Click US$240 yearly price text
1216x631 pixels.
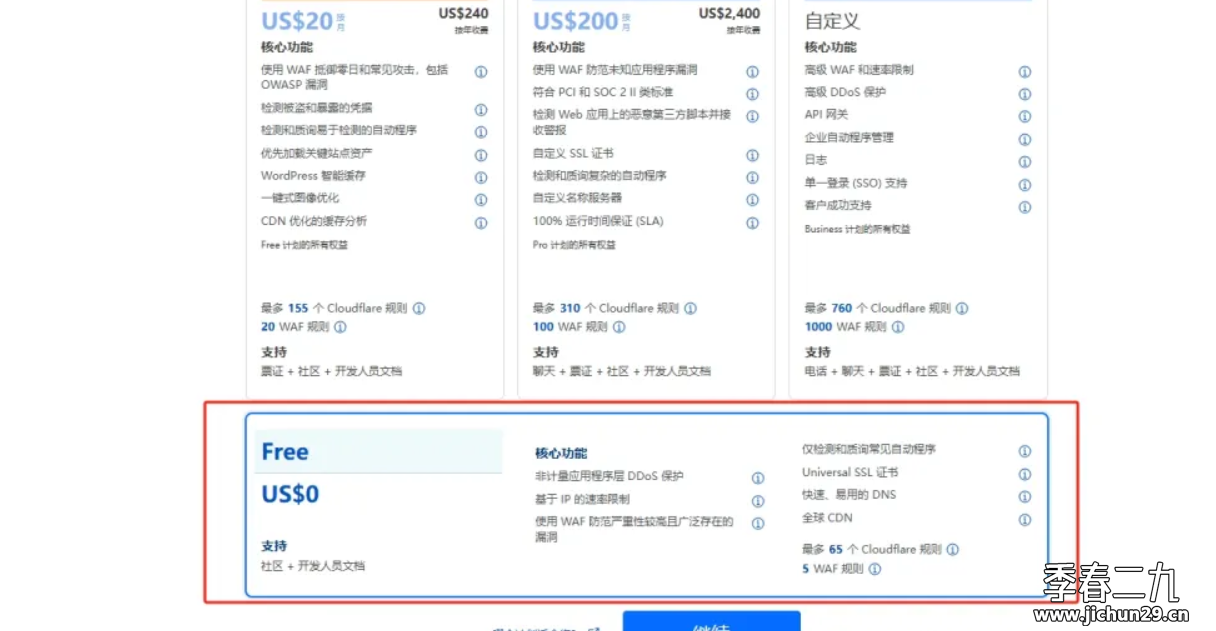point(464,14)
